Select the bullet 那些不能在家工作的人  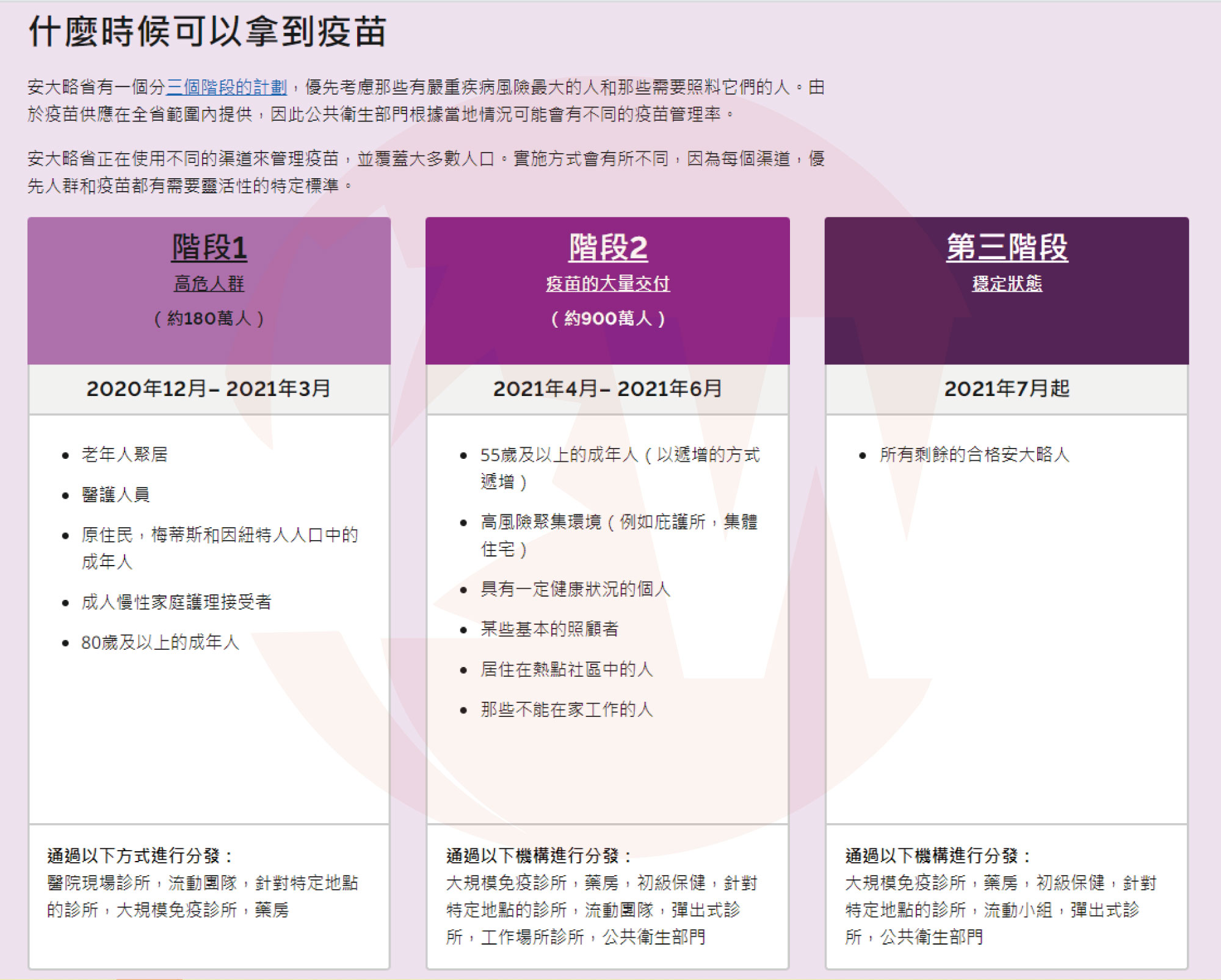tap(567, 709)
